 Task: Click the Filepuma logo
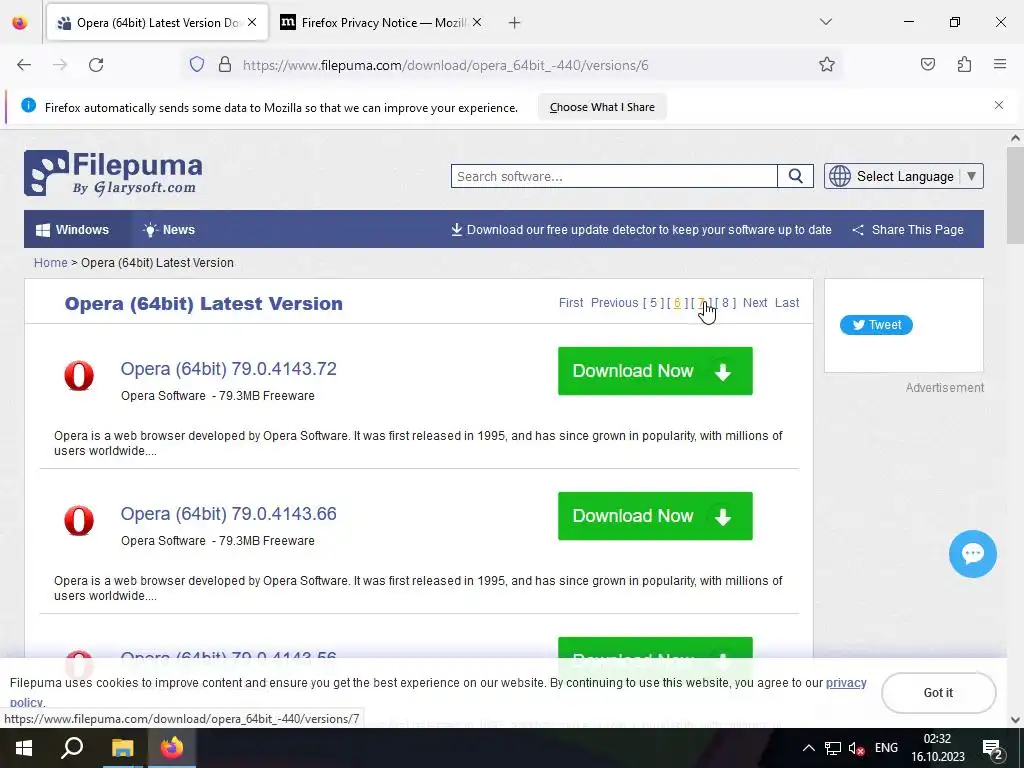tap(113, 173)
